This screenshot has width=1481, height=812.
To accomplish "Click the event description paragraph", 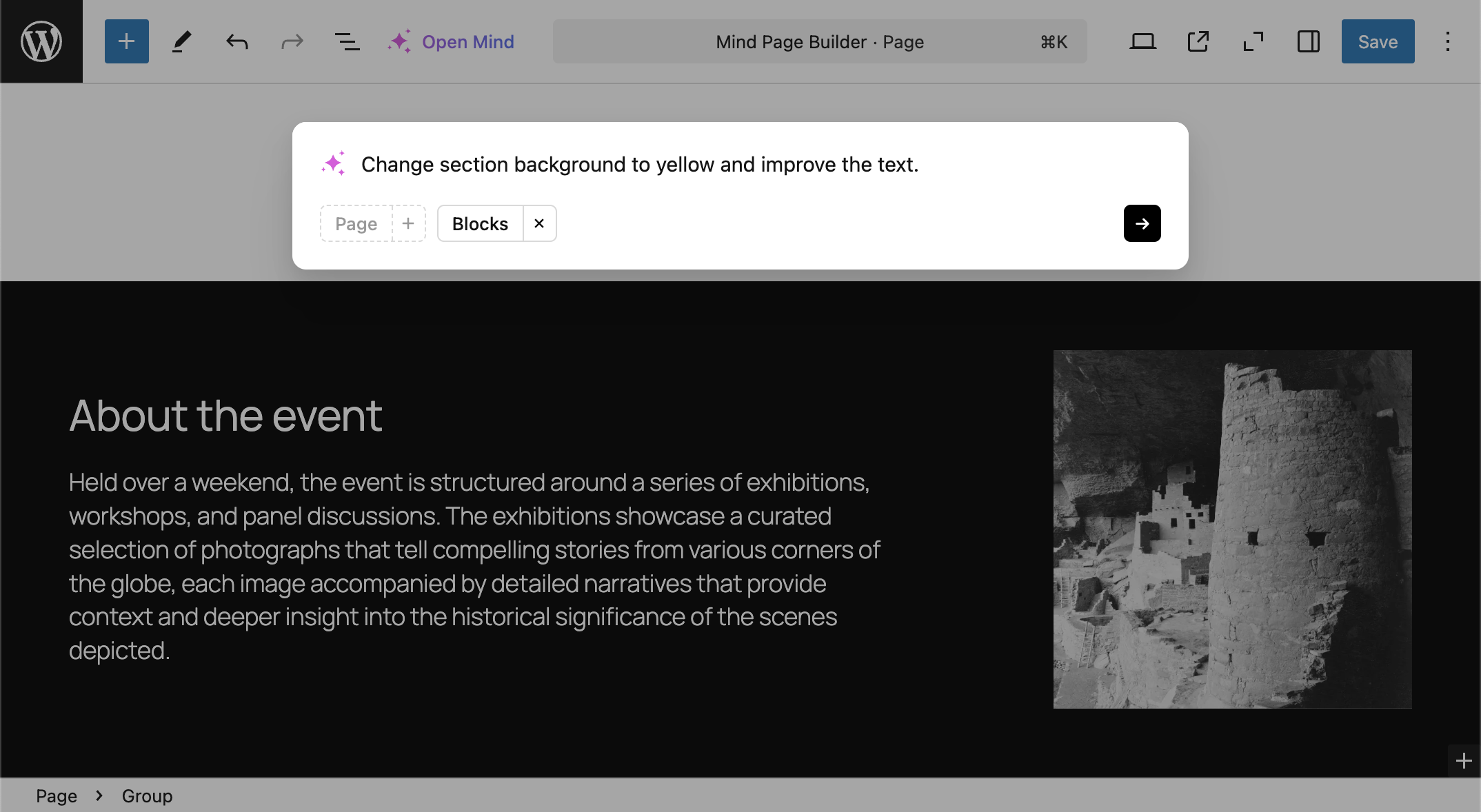I will [476, 567].
